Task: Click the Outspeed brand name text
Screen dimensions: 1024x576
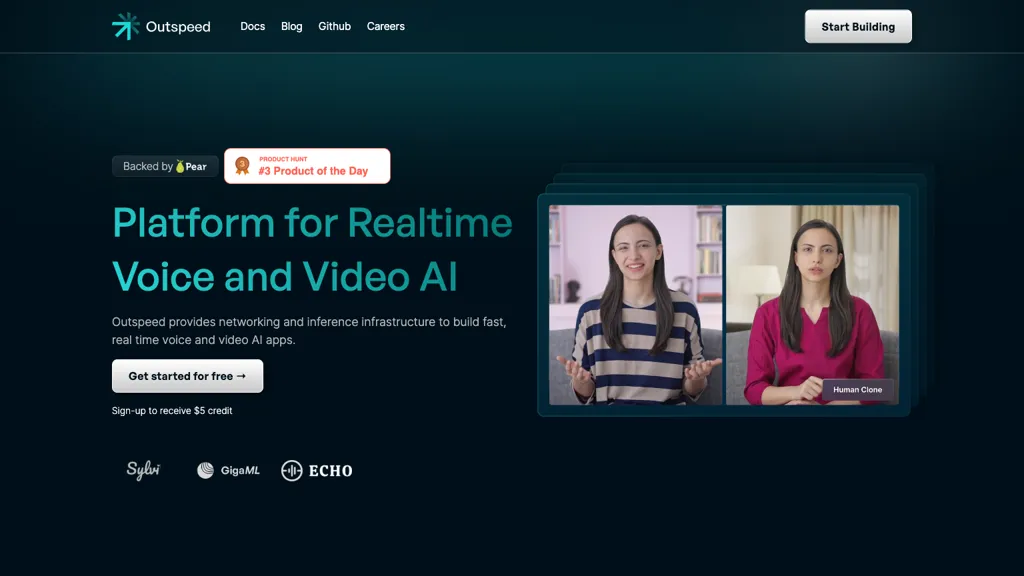Action: point(178,27)
